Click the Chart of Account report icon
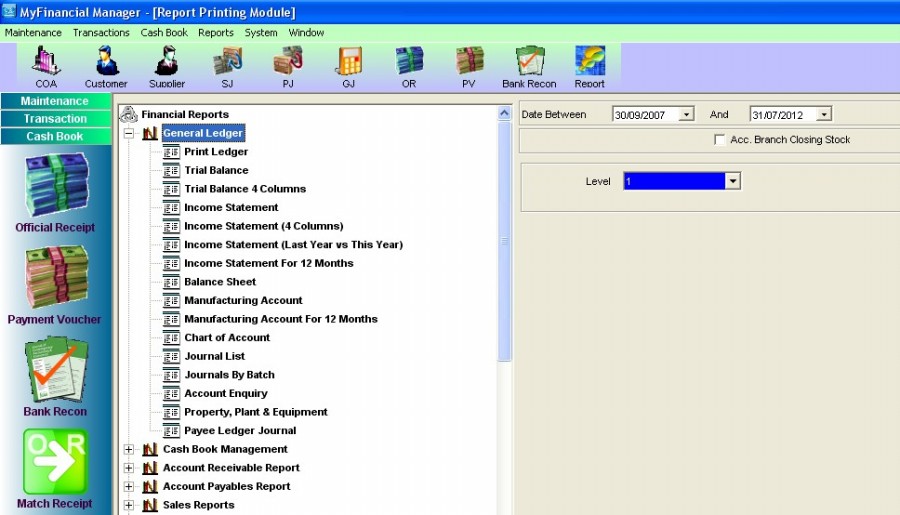The width and height of the screenshot is (900, 515). (171, 338)
